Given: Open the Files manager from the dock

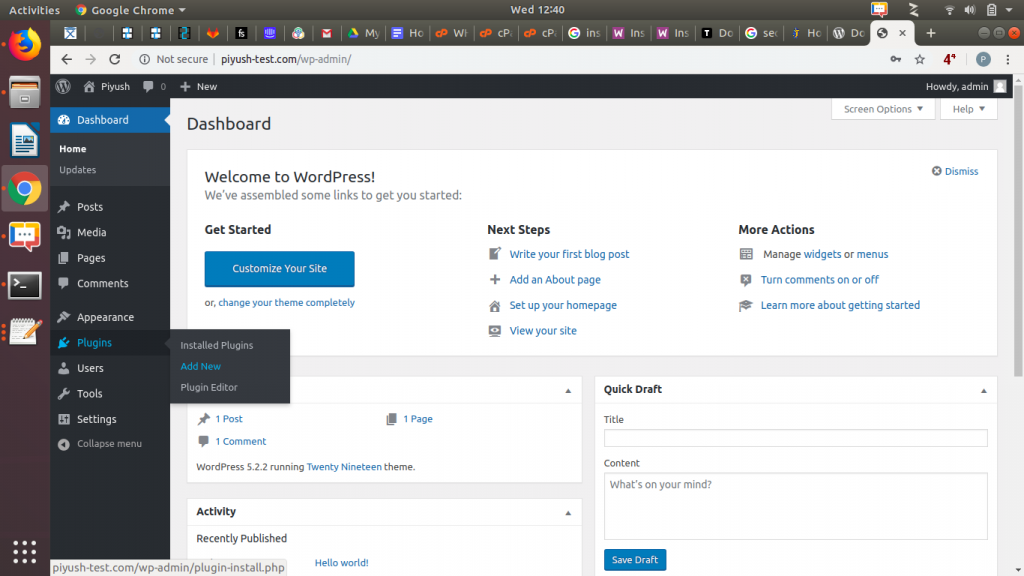Looking at the screenshot, I should (25, 92).
